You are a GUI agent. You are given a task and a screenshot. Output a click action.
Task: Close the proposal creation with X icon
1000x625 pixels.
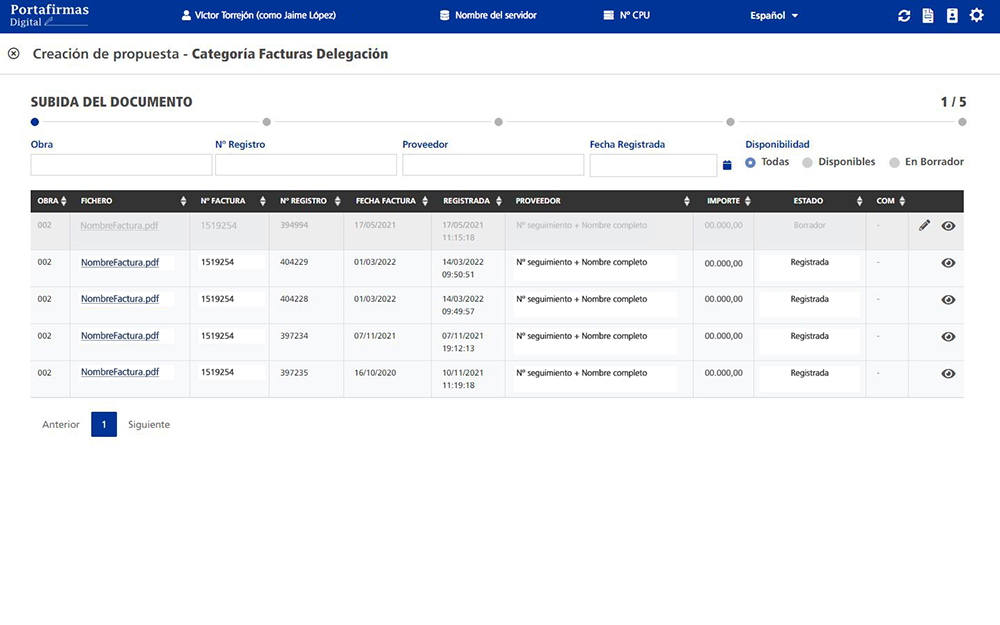point(13,54)
